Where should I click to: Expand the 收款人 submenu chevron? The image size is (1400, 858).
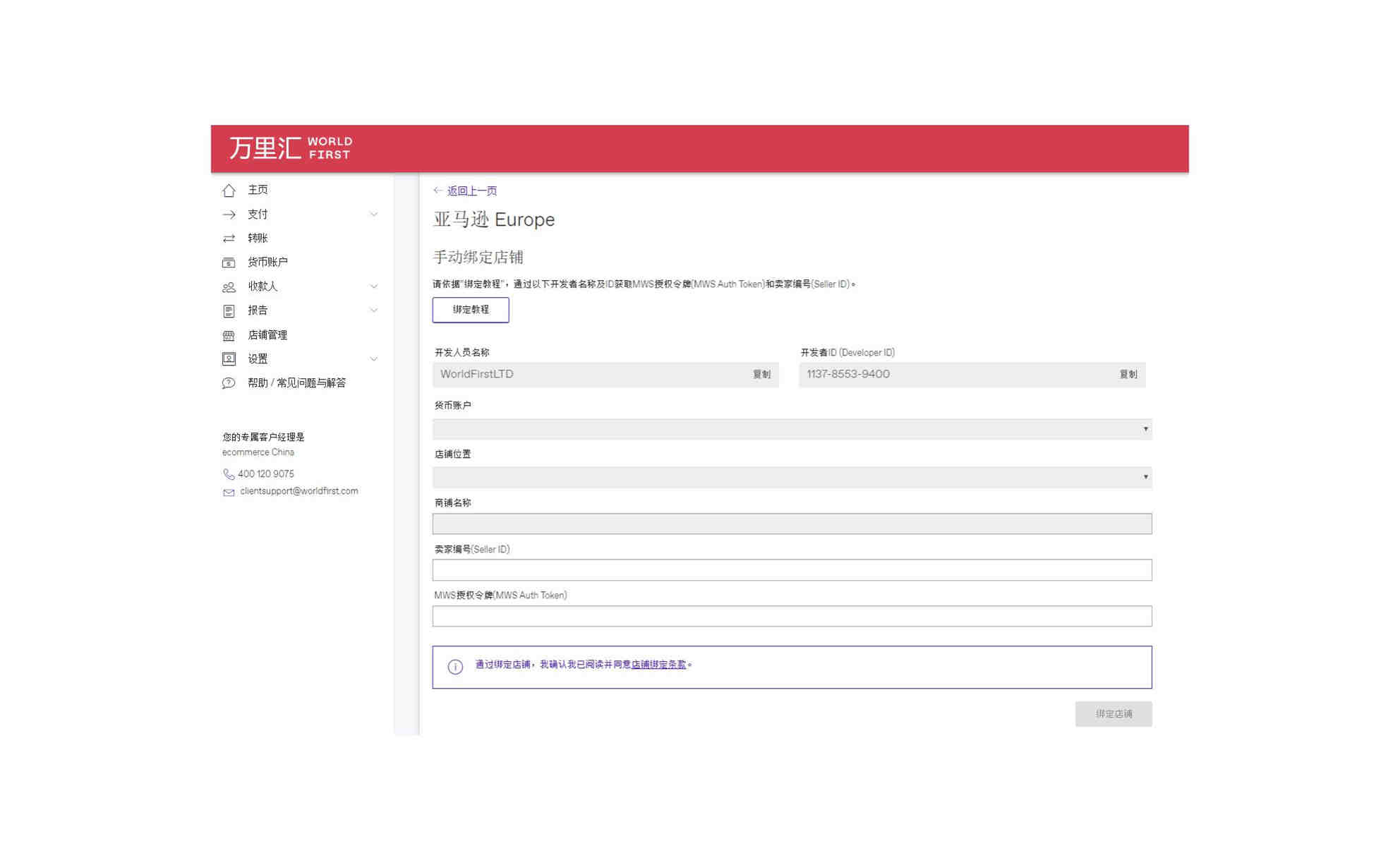(x=374, y=286)
